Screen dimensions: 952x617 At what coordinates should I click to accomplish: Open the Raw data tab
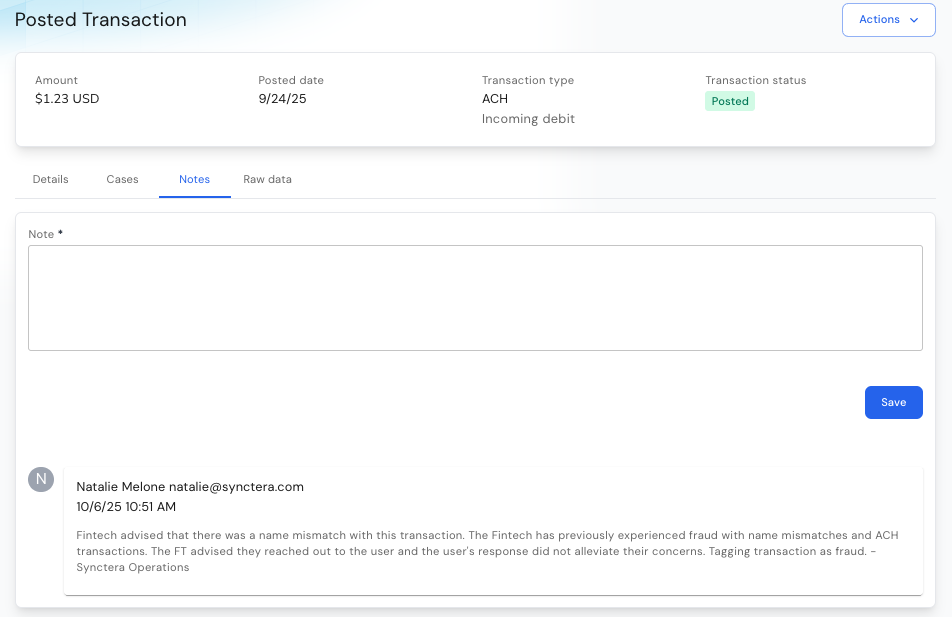point(267,179)
